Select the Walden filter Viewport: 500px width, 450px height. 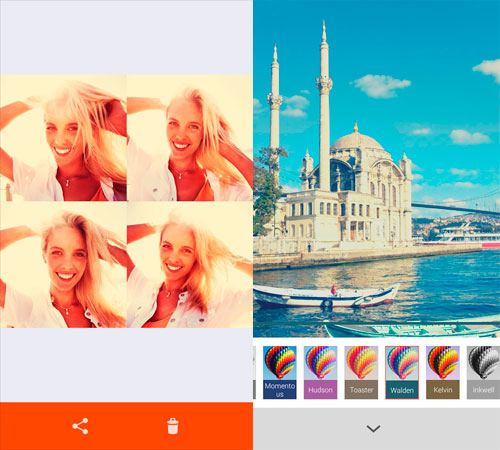[402, 372]
